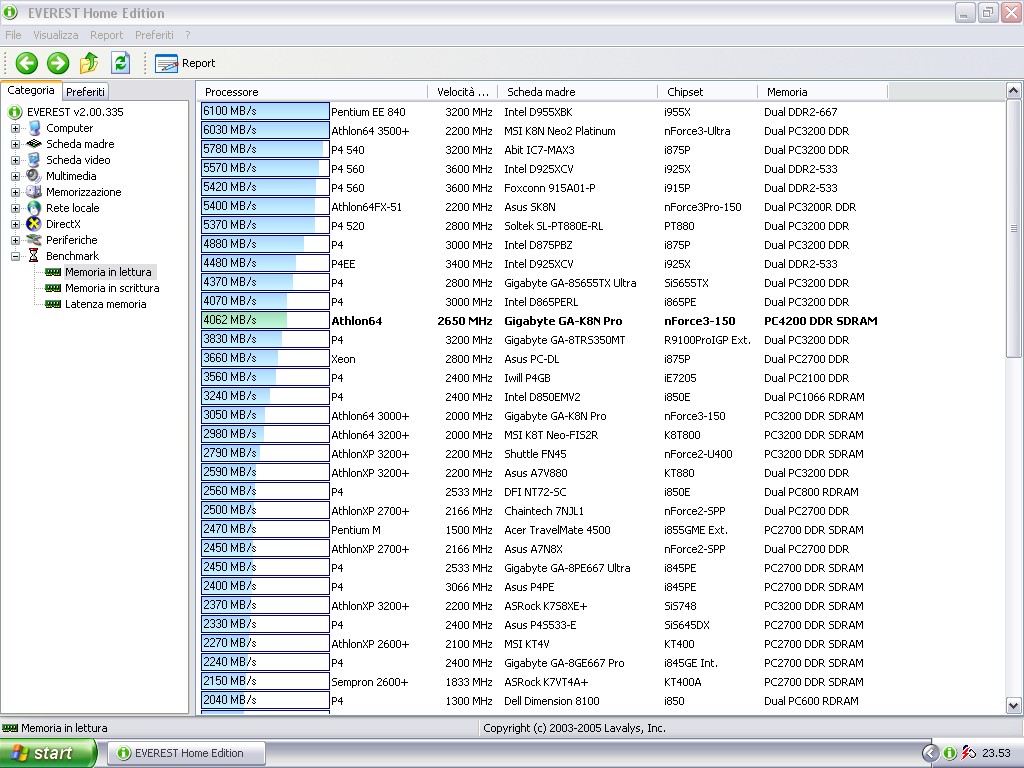Image resolution: width=1024 pixels, height=768 pixels.
Task: Open the Preferiti menu
Action: pyautogui.click(x=154, y=35)
